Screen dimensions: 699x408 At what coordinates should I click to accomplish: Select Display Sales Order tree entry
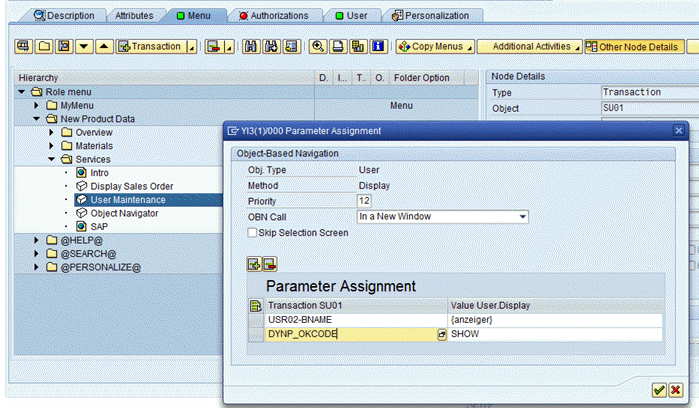[132, 186]
